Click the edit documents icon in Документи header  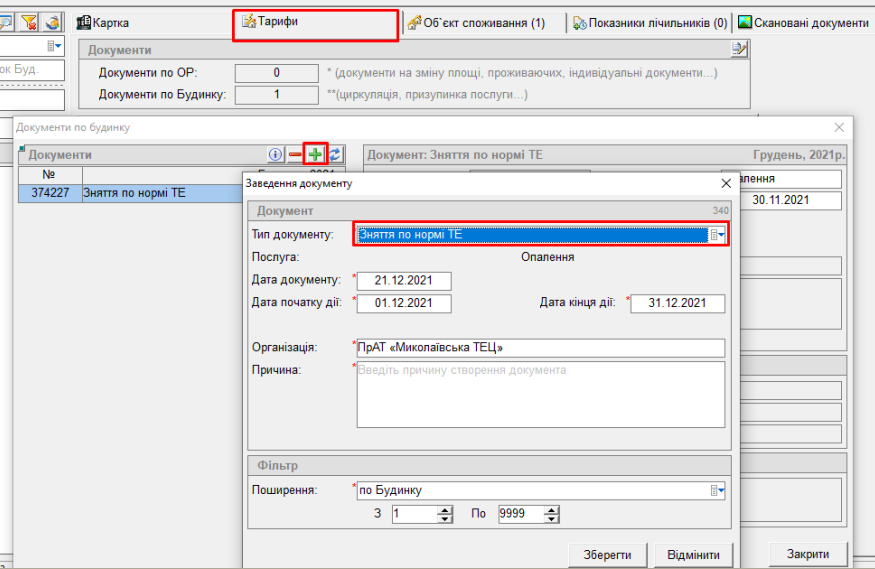pyautogui.click(x=739, y=49)
